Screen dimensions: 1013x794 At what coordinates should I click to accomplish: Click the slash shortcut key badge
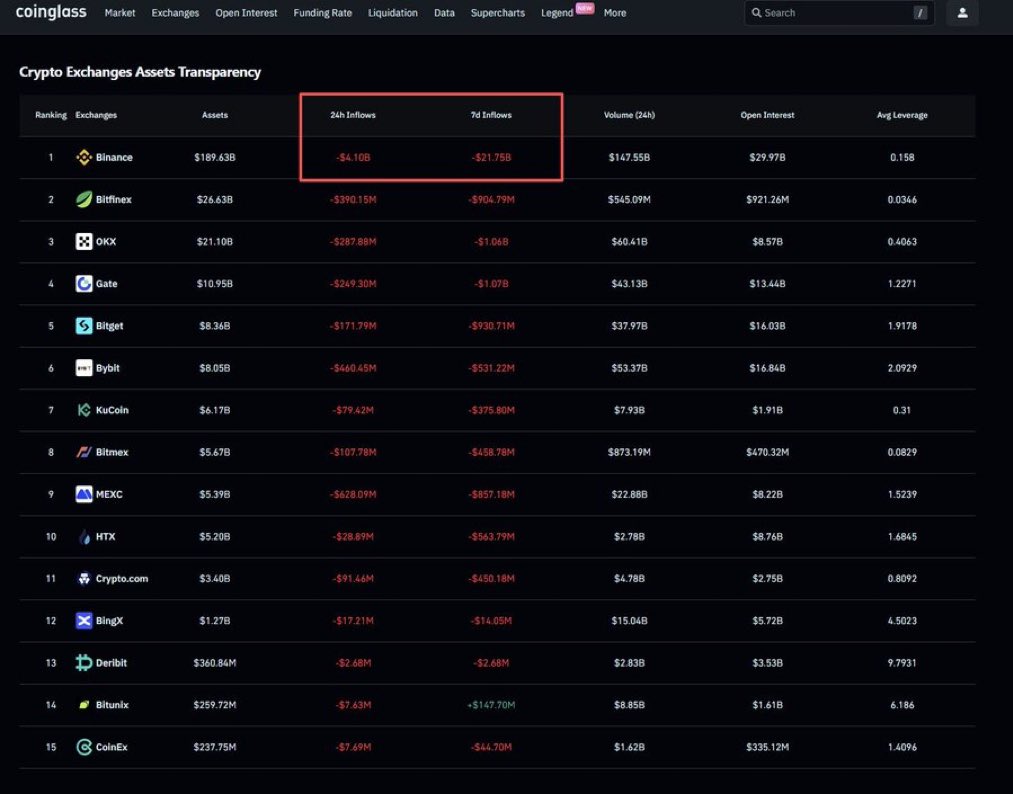[920, 13]
